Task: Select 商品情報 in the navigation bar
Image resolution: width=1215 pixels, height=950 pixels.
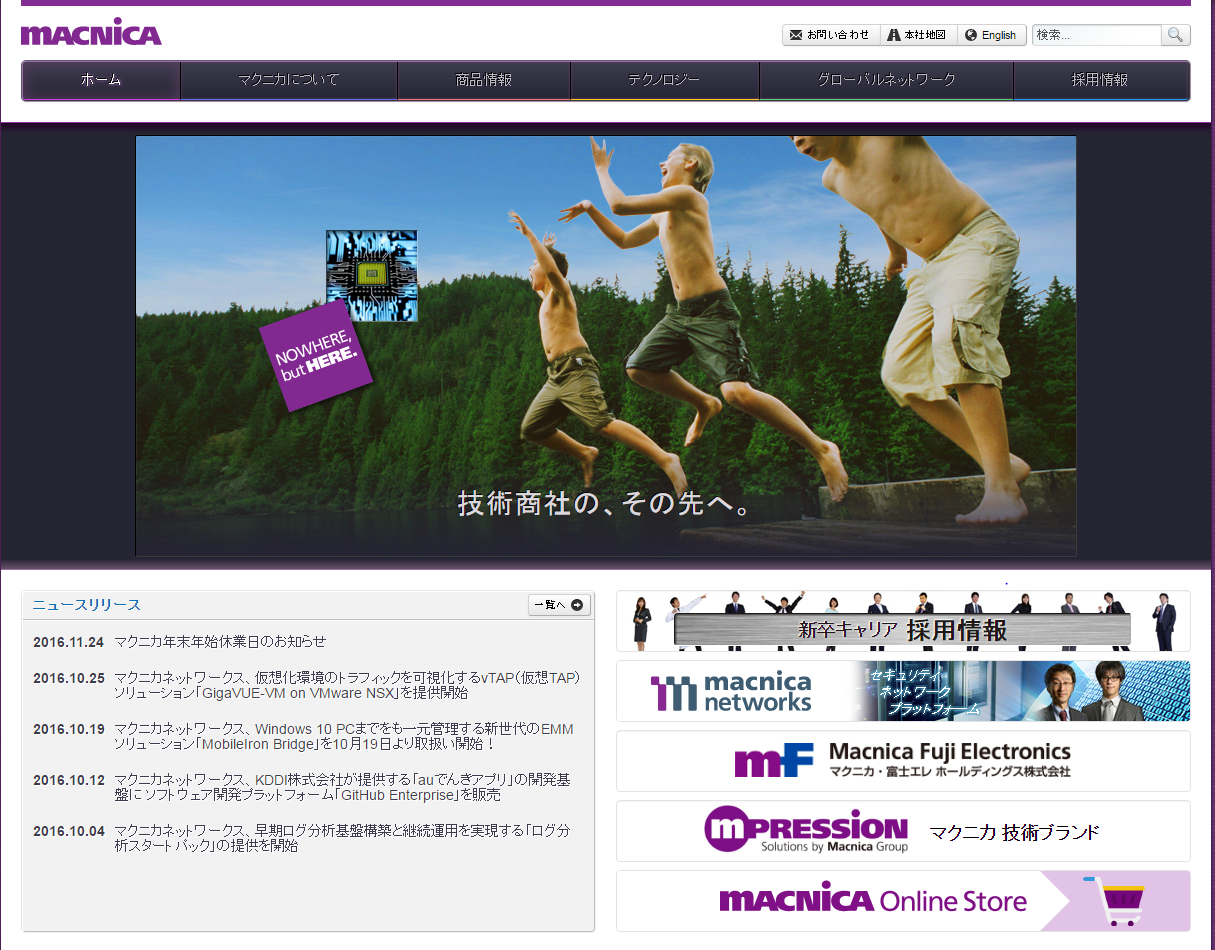Action: (484, 80)
